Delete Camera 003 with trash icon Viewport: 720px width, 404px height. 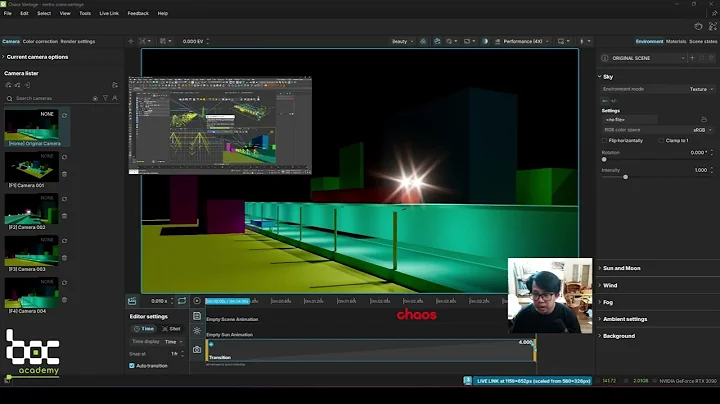(x=64, y=258)
